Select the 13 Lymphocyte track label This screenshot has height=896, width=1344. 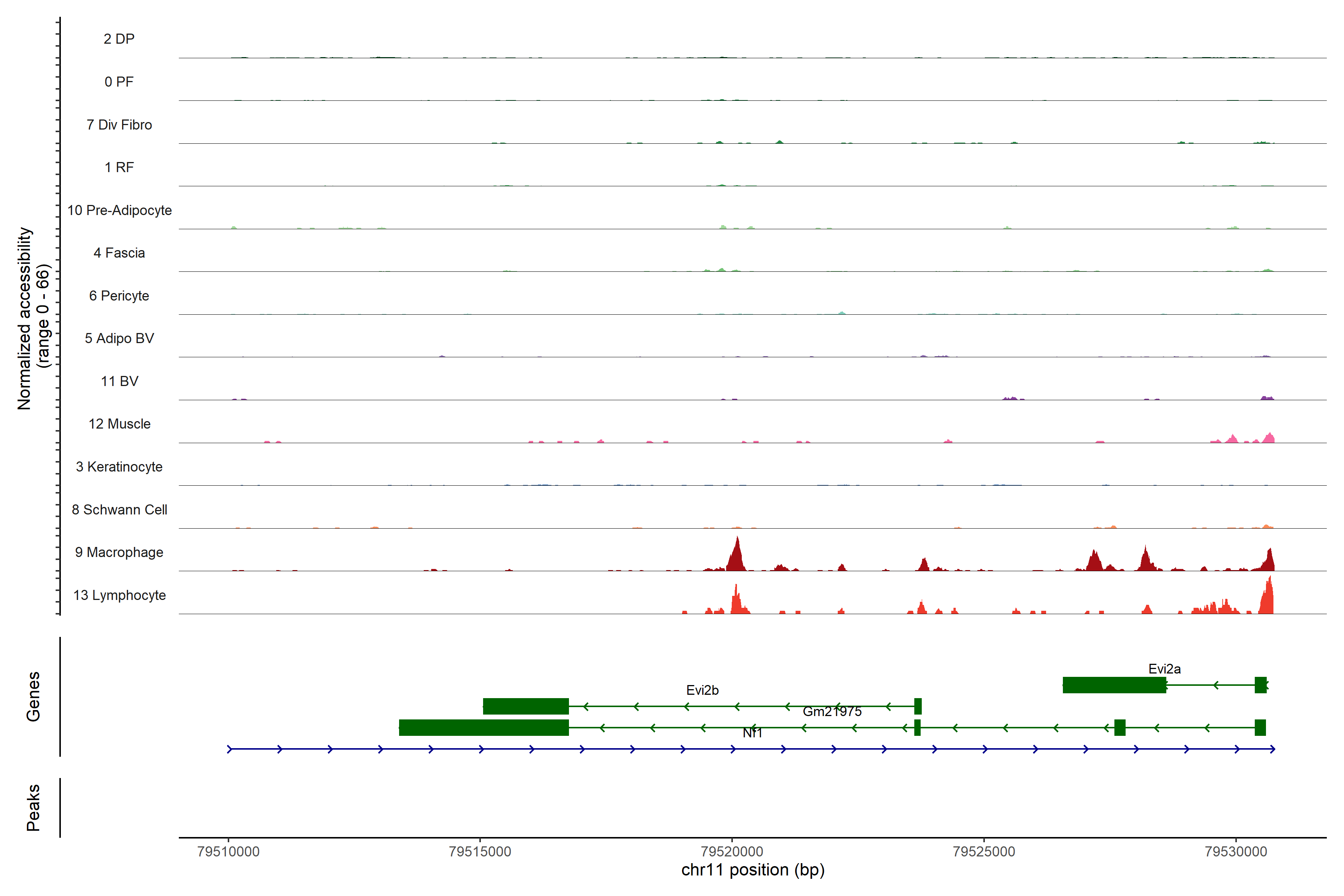click(x=119, y=595)
